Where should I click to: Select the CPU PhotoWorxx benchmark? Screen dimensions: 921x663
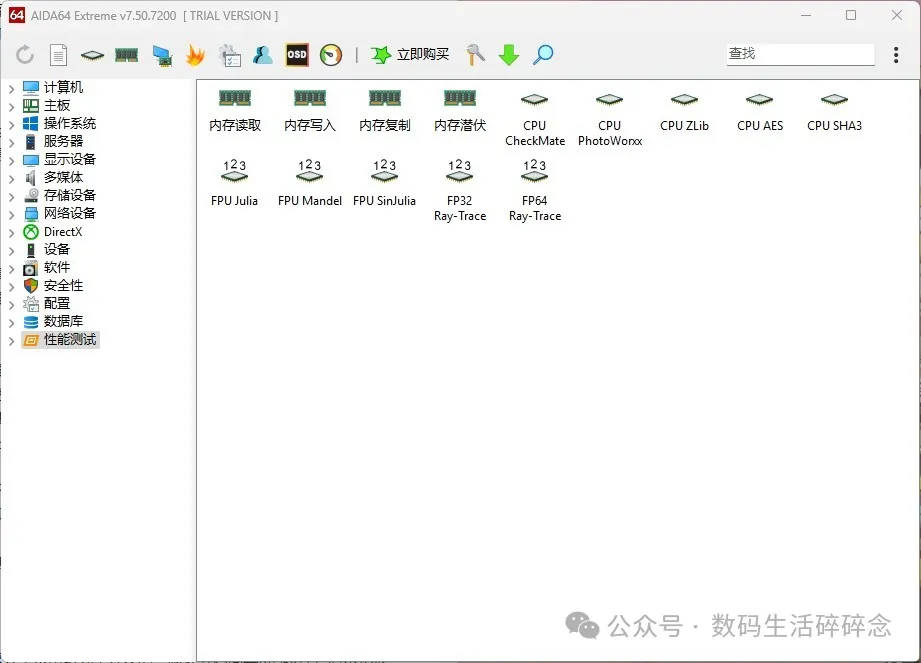[610, 119]
